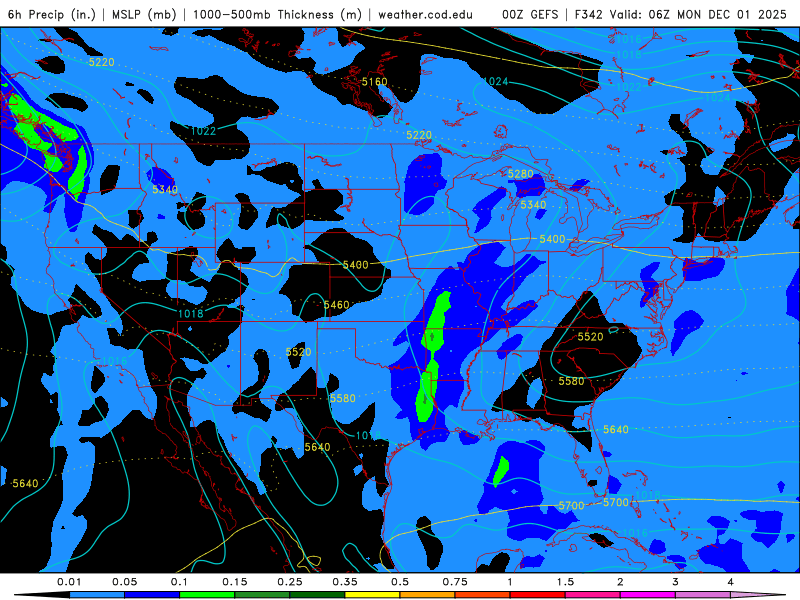Click the 1024 label over Hudson Bay
Viewport: 800px width, 600px height.
pyautogui.click(x=495, y=81)
